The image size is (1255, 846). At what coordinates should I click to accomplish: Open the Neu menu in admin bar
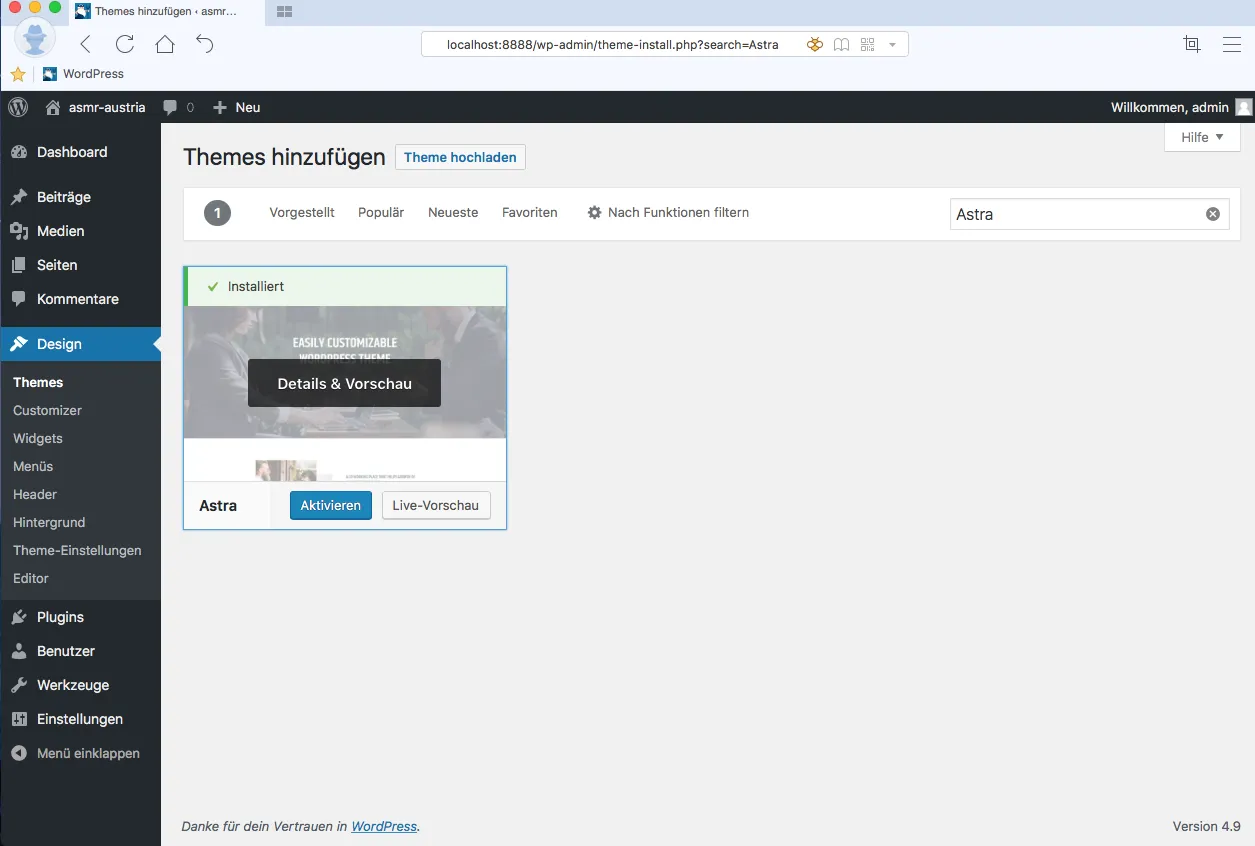(237, 107)
